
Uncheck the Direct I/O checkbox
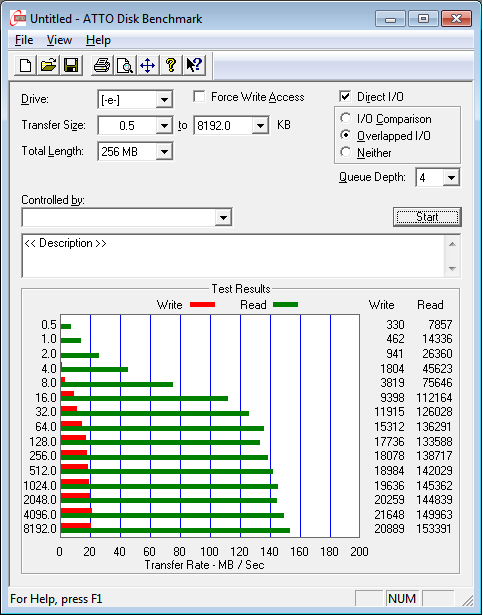[x=345, y=96]
